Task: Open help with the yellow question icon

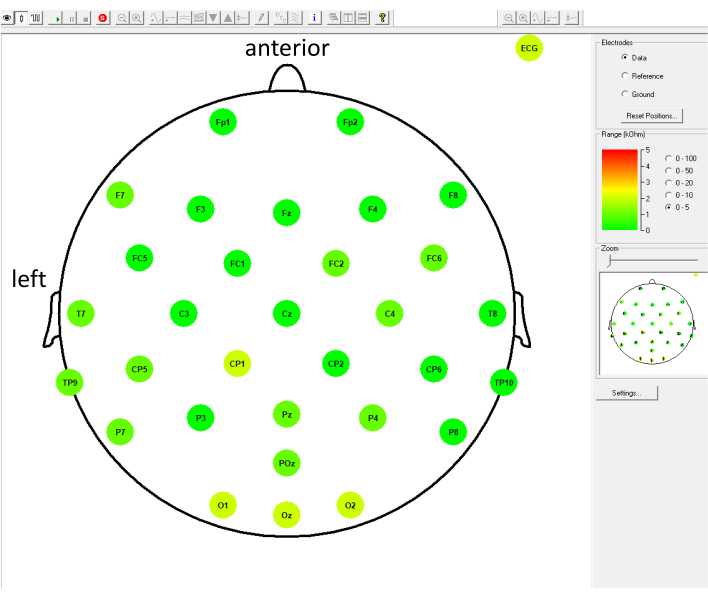Action: point(382,18)
